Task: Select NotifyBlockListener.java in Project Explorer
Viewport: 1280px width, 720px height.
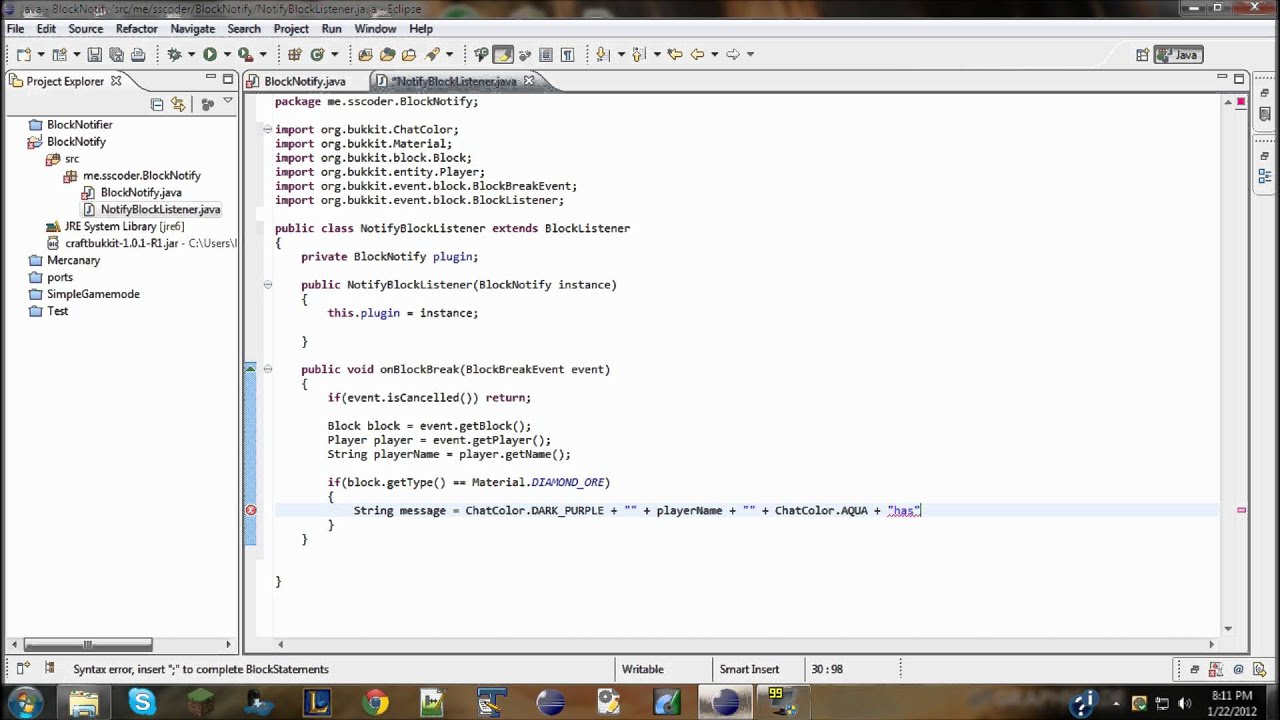Action: (160, 209)
